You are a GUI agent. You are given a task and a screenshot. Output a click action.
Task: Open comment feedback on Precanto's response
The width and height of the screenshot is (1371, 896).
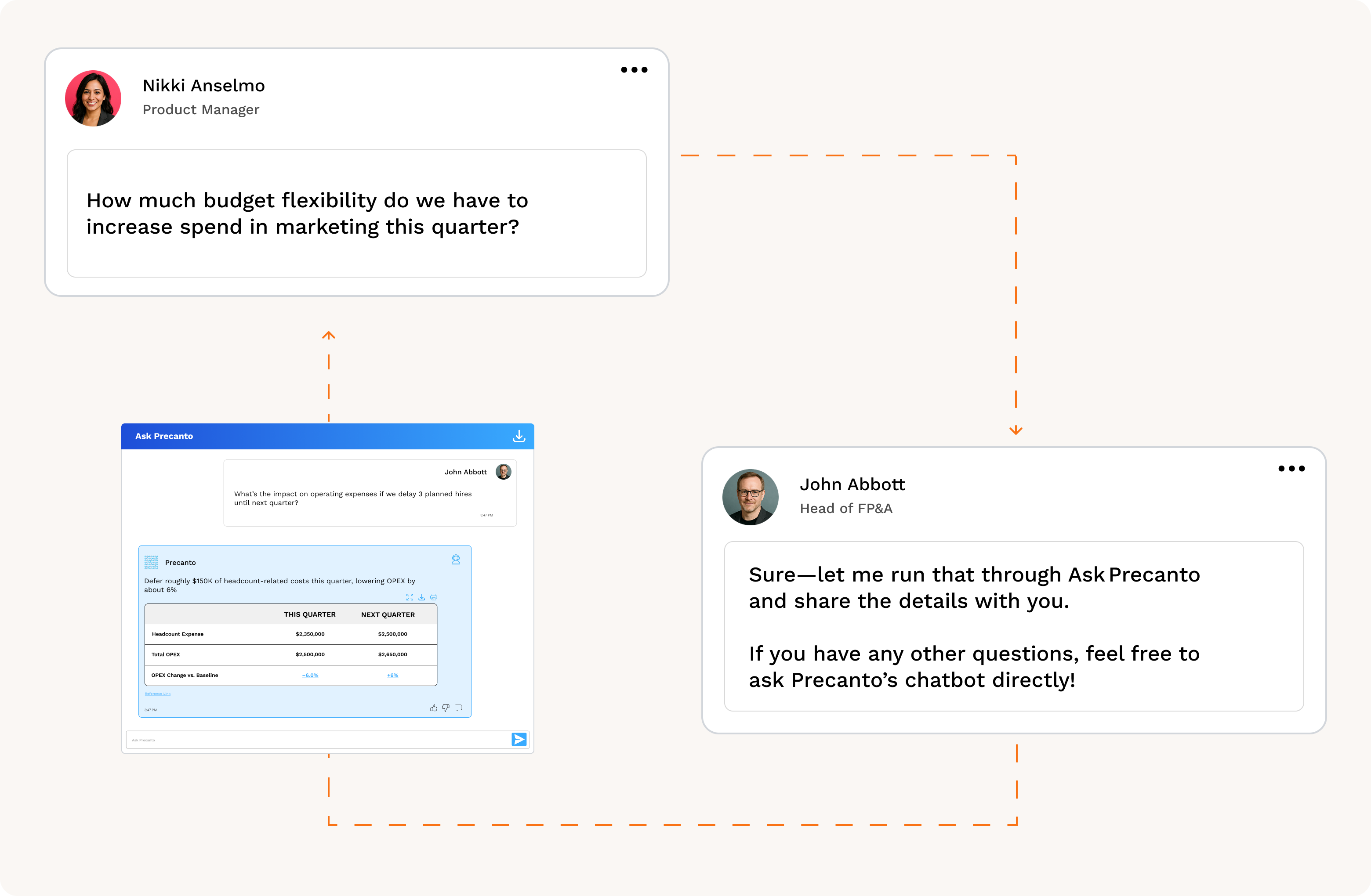coord(458,708)
